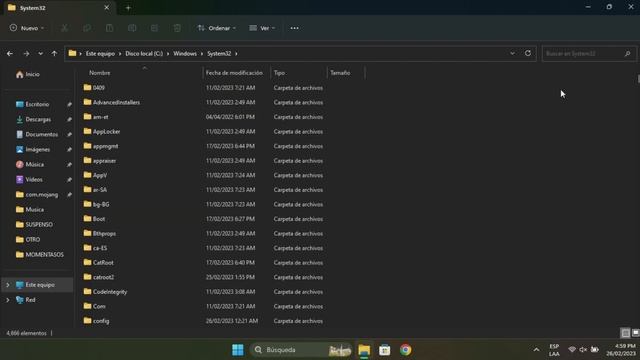Open File Explorer from taskbar

[364, 350]
